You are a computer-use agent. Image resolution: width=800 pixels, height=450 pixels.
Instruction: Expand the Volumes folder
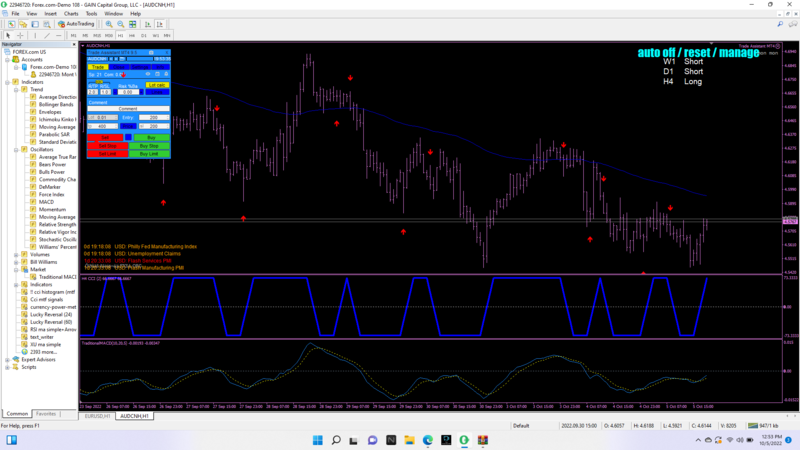[16, 255]
